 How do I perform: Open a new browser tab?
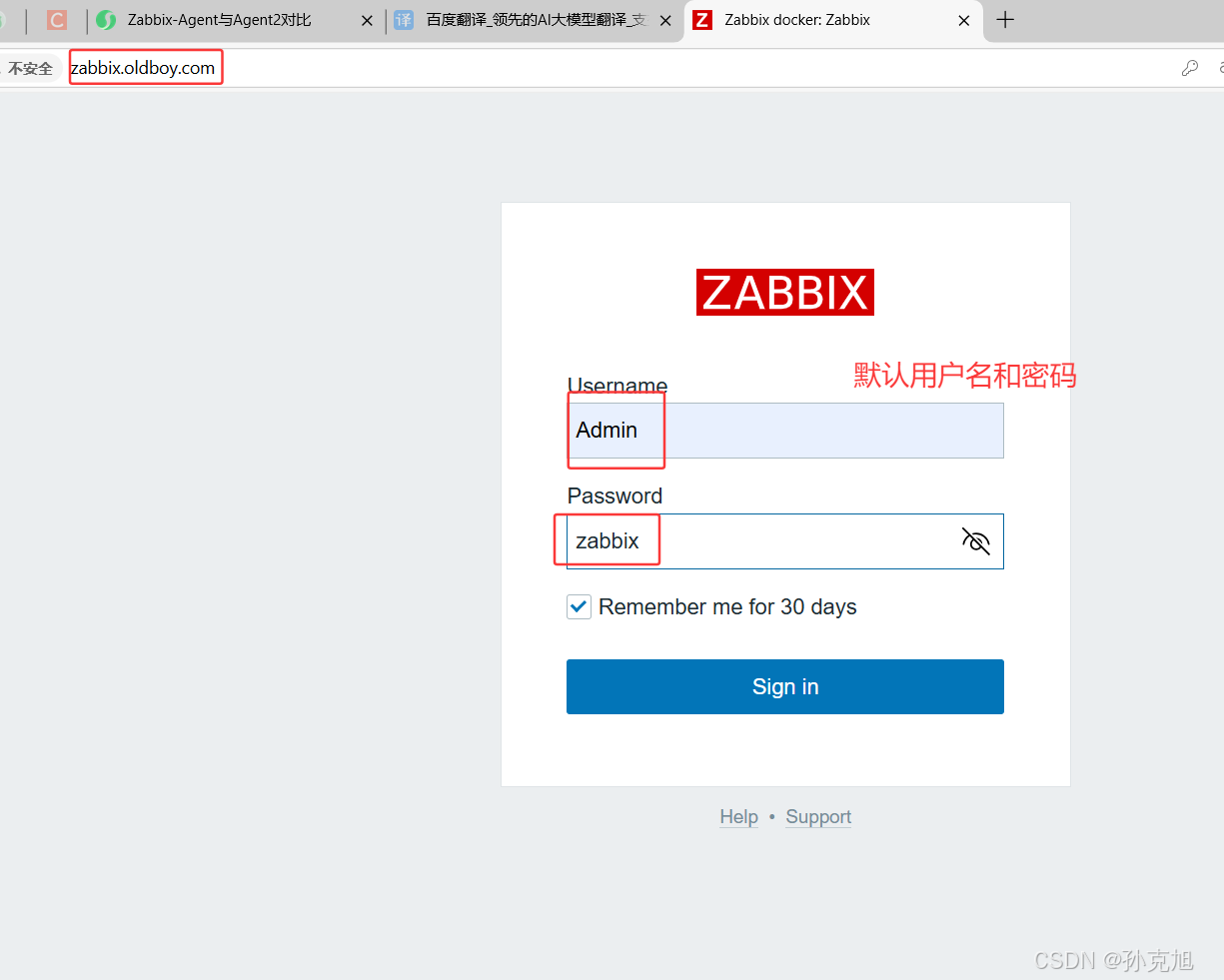click(1005, 20)
